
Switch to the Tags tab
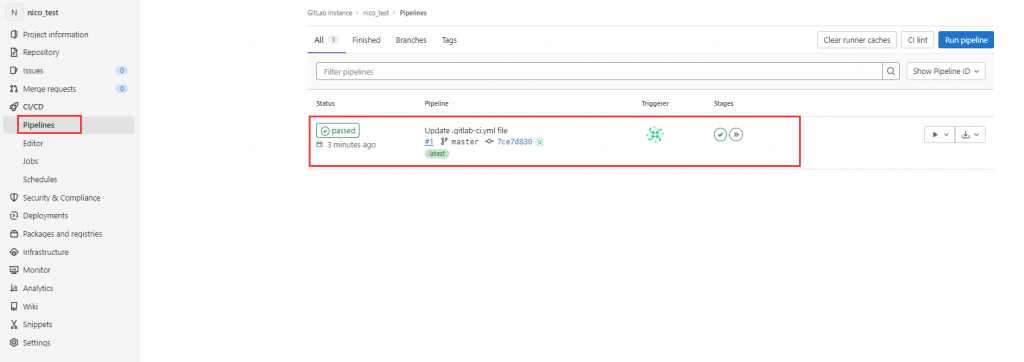[449, 40]
